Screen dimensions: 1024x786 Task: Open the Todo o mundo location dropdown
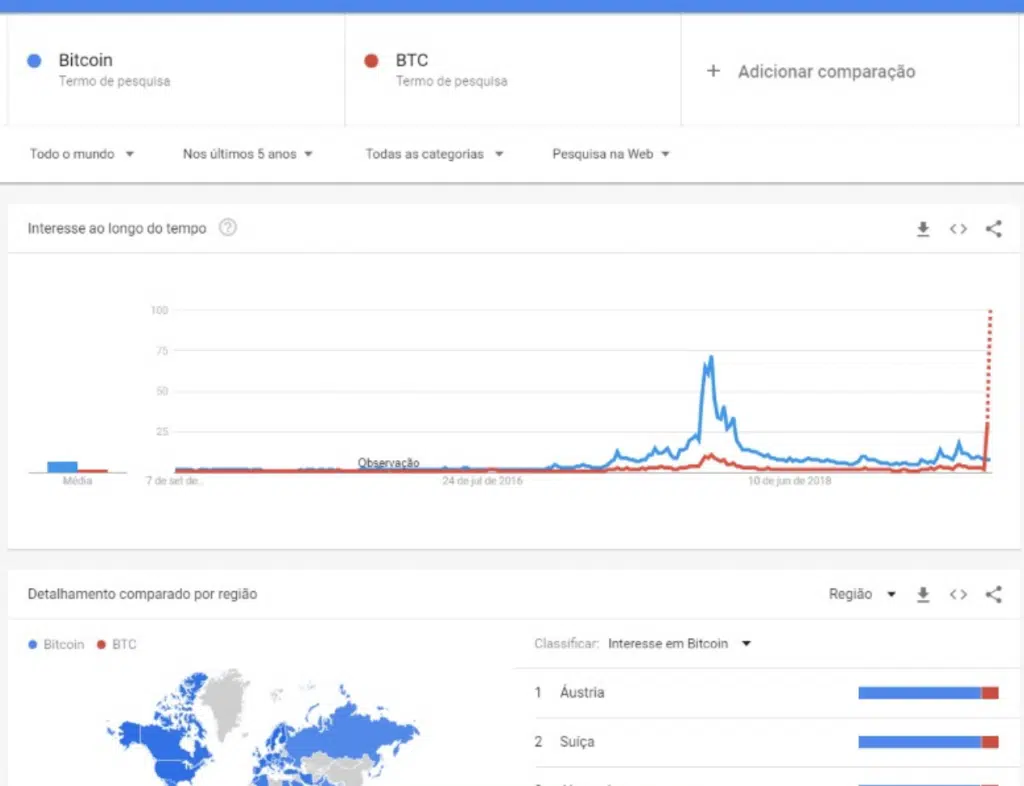pos(82,154)
